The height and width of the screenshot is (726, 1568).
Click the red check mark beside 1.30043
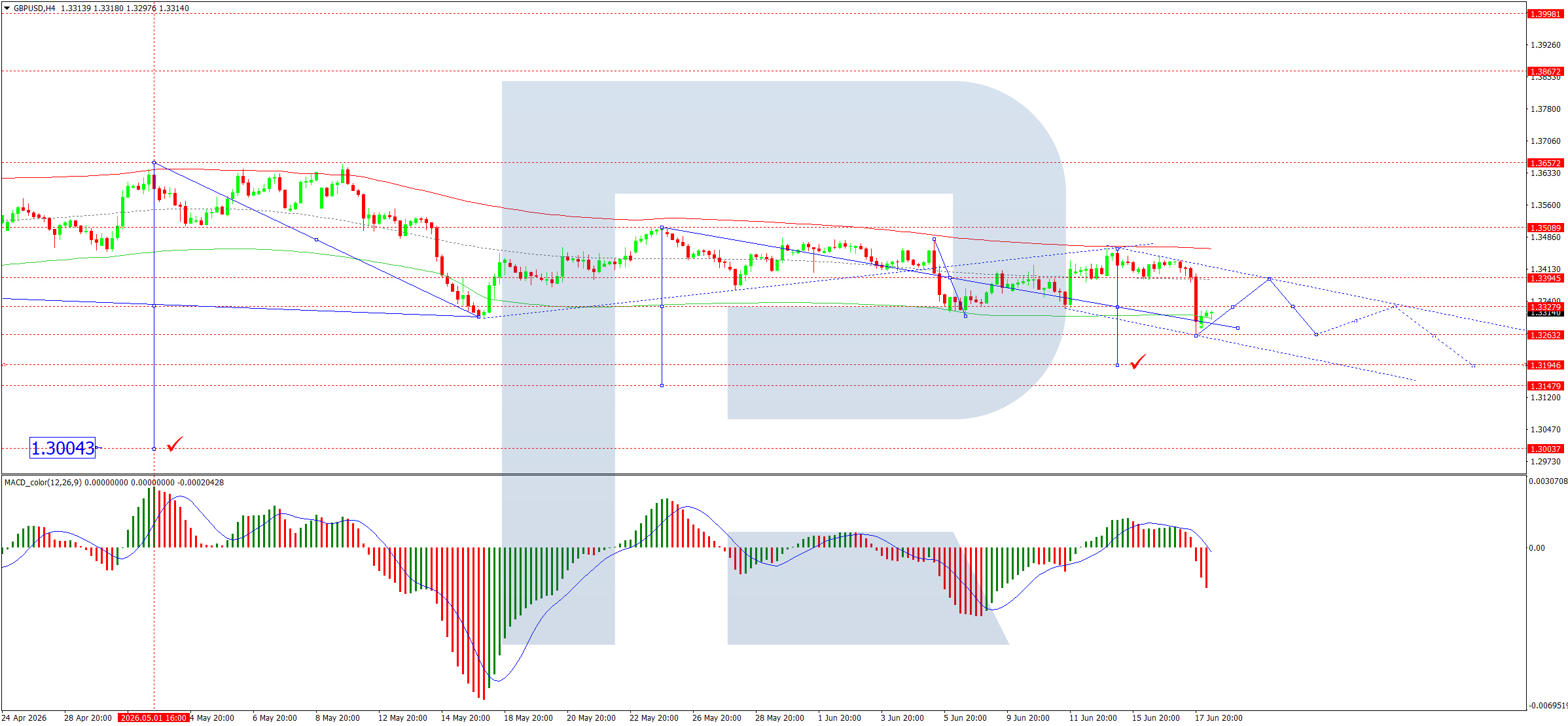(175, 445)
